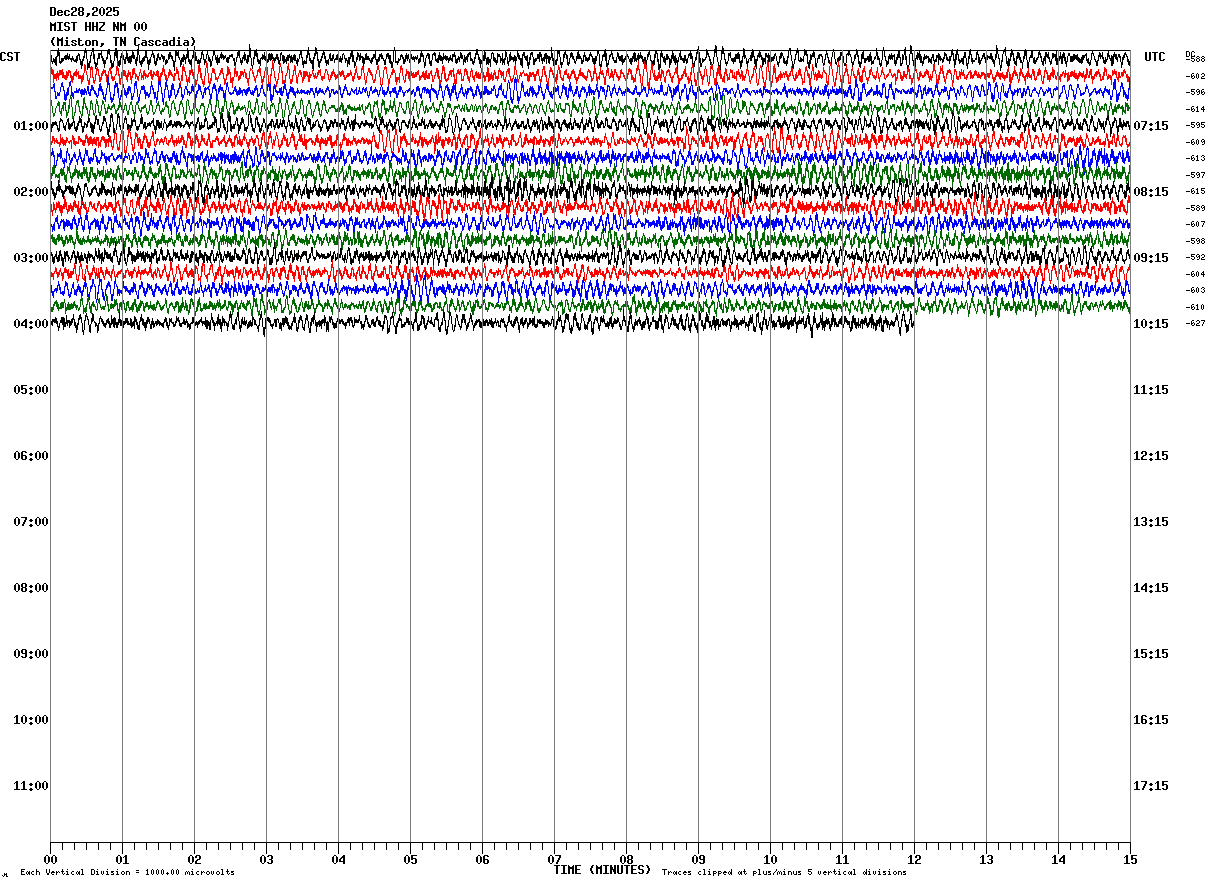1210x886 pixels.
Task: Click the 14:15 UTC time label
Action: (1151, 588)
